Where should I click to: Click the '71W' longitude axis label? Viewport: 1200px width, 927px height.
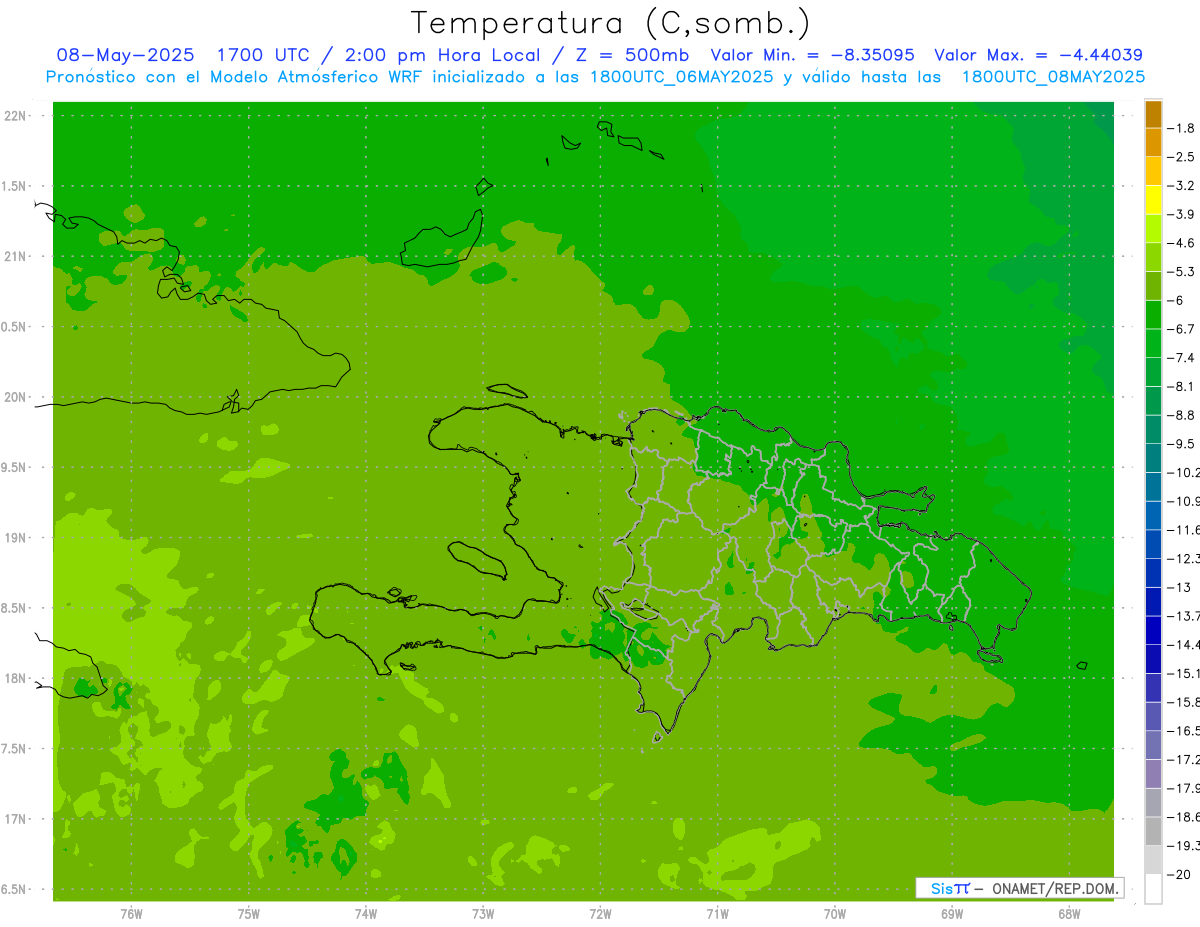pyautogui.click(x=717, y=913)
